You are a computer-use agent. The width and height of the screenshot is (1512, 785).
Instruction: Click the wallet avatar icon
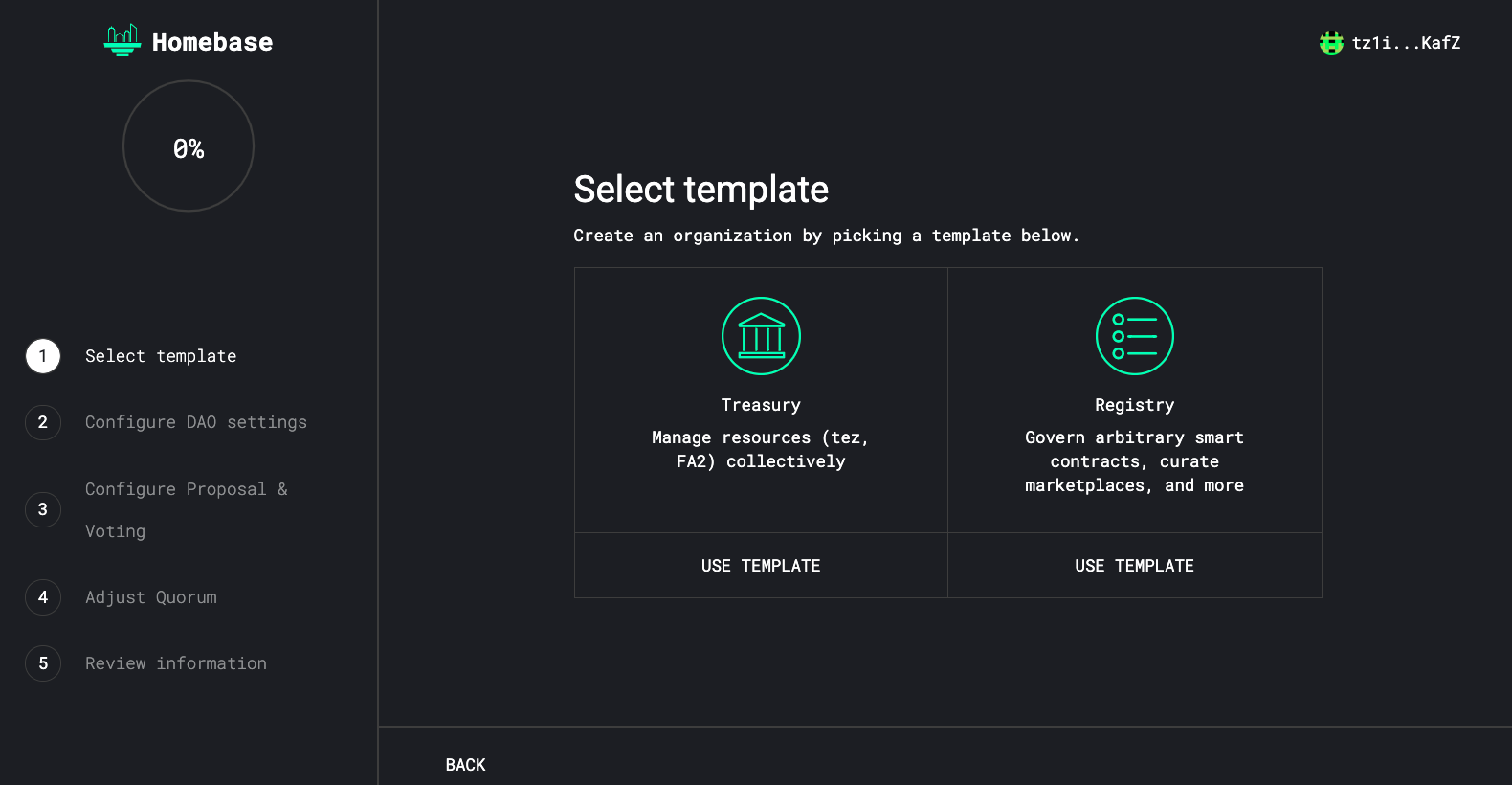click(1331, 43)
